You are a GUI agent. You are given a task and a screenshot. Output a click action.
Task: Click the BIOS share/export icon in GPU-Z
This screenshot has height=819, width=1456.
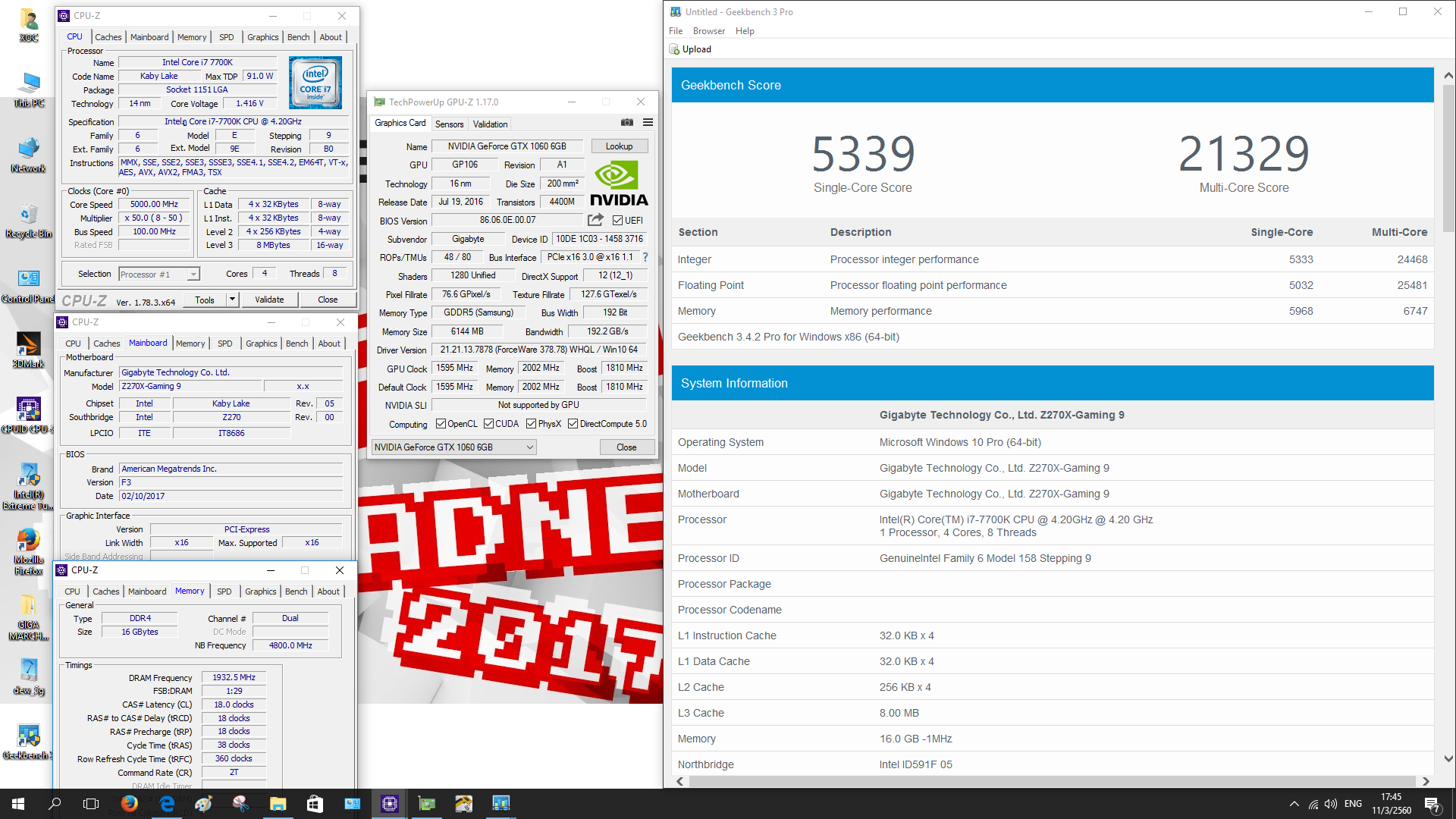click(x=595, y=220)
